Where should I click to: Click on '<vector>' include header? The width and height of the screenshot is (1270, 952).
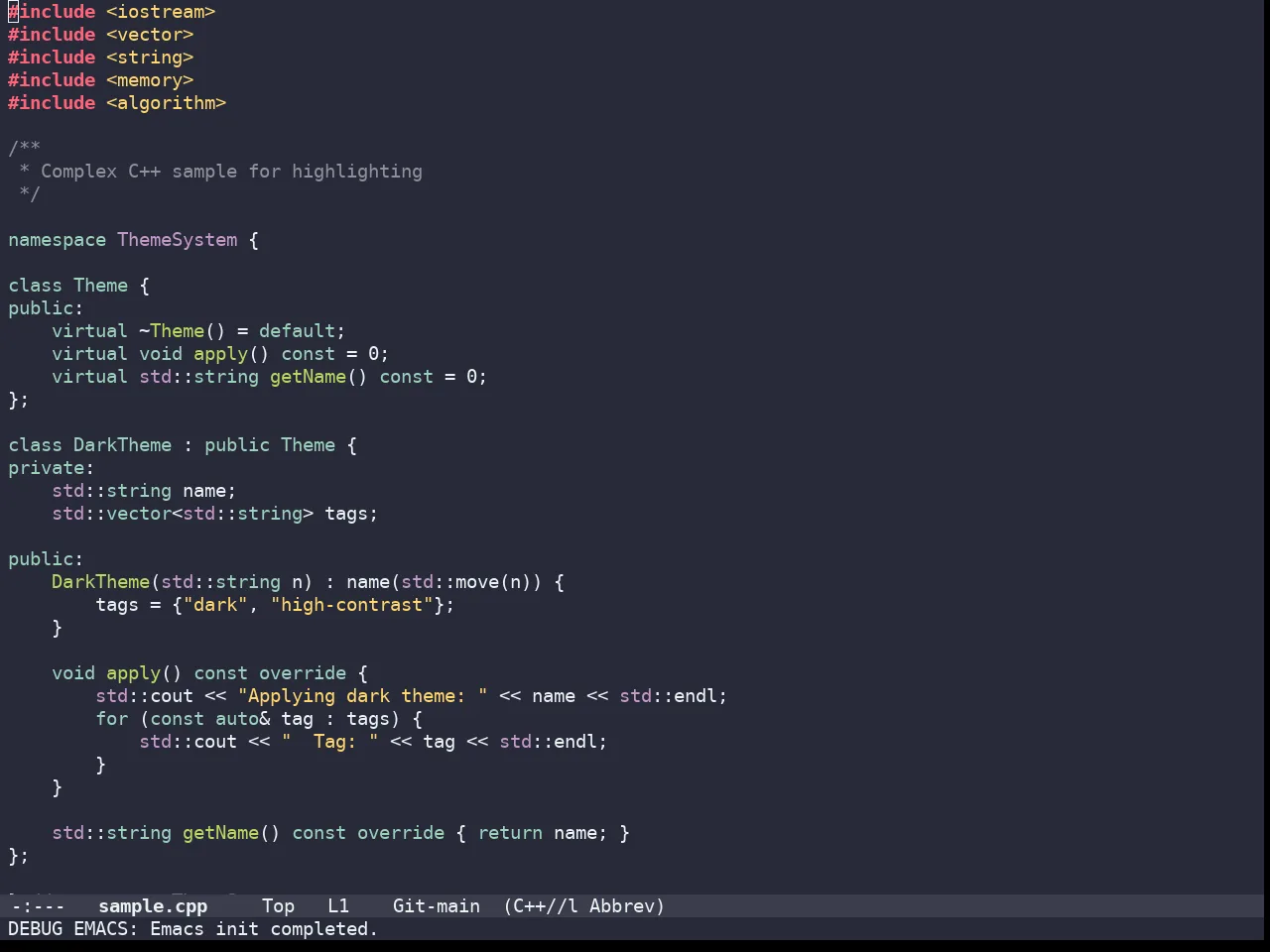tap(150, 35)
